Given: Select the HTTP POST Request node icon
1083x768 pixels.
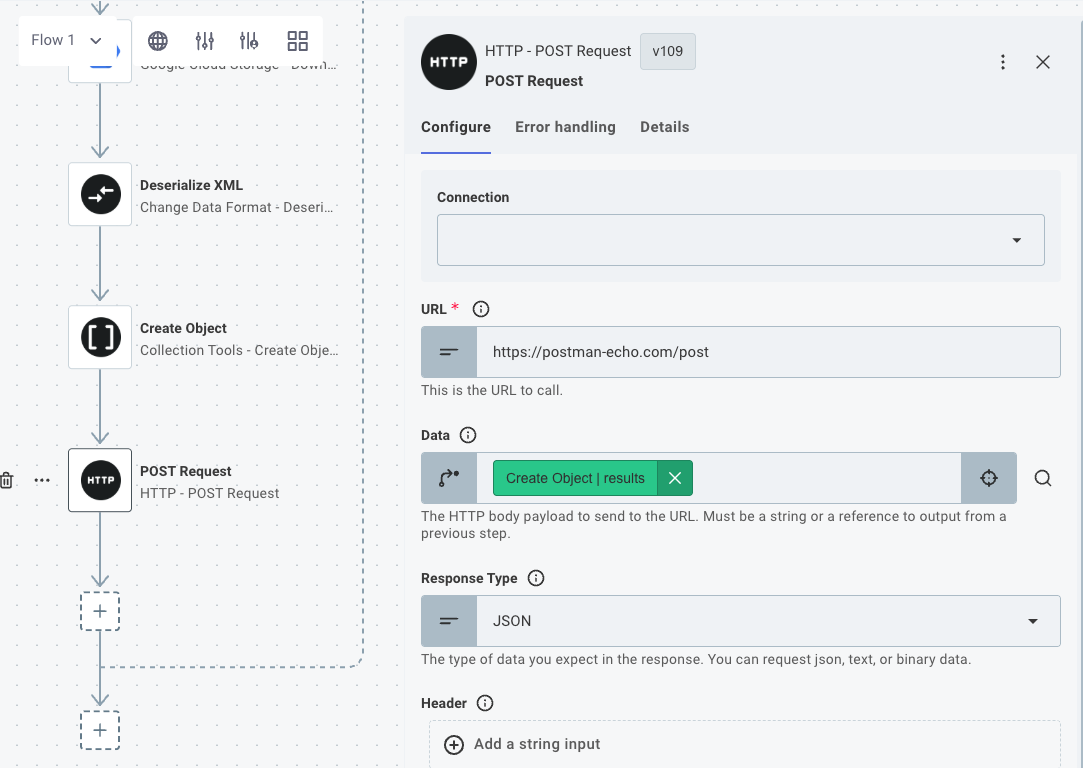Looking at the screenshot, I should [100, 479].
